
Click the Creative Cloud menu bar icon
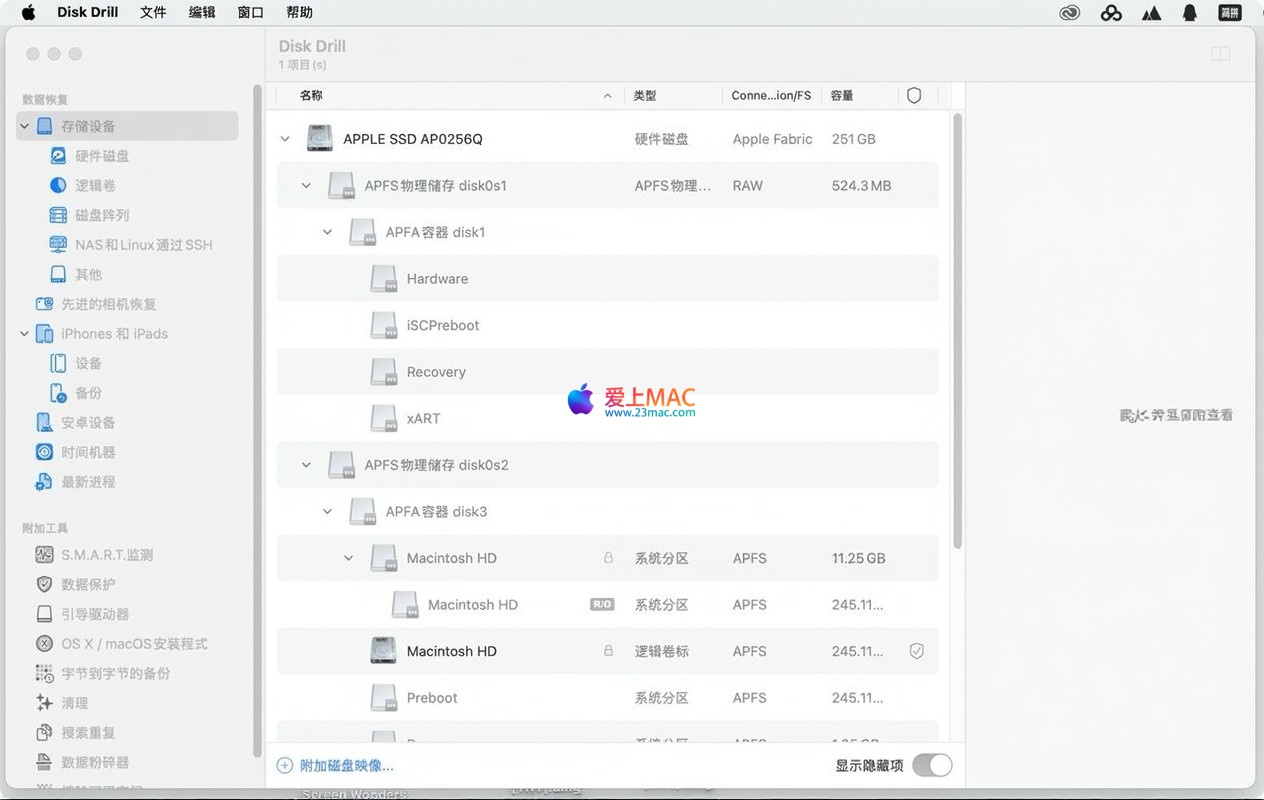click(1070, 13)
